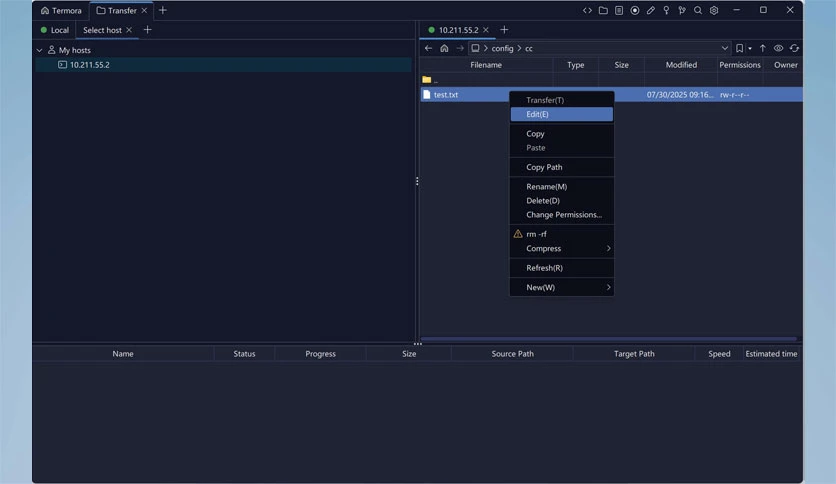
Task: Click the branch icon in title toolbar
Action: [x=682, y=10]
